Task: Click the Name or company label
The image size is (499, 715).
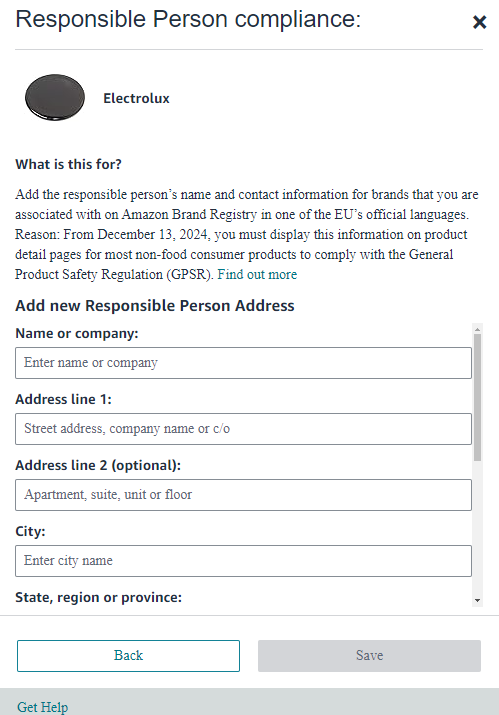Action: coord(77,333)
